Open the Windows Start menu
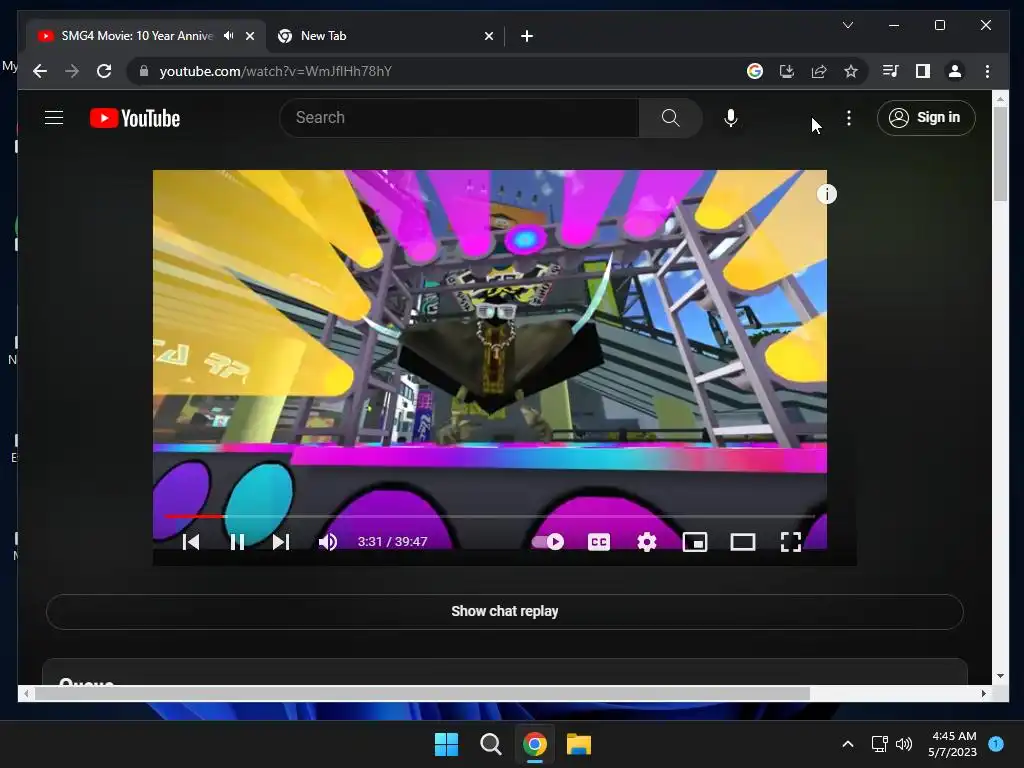Viewport: 1024px width, 768px height. point(447,744)
